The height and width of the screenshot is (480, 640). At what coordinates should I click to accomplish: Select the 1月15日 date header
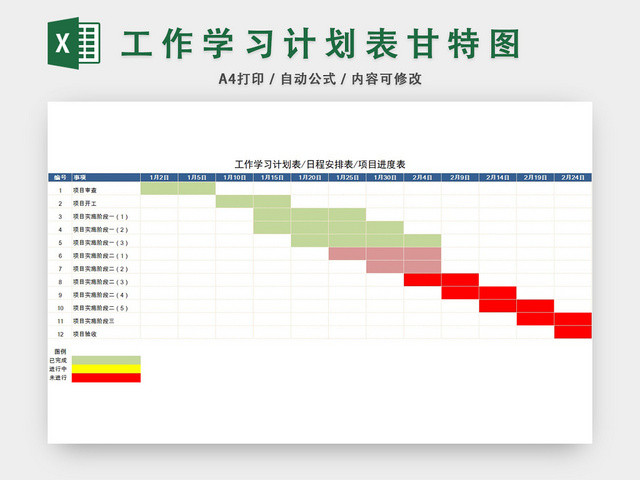pos(272,178)
